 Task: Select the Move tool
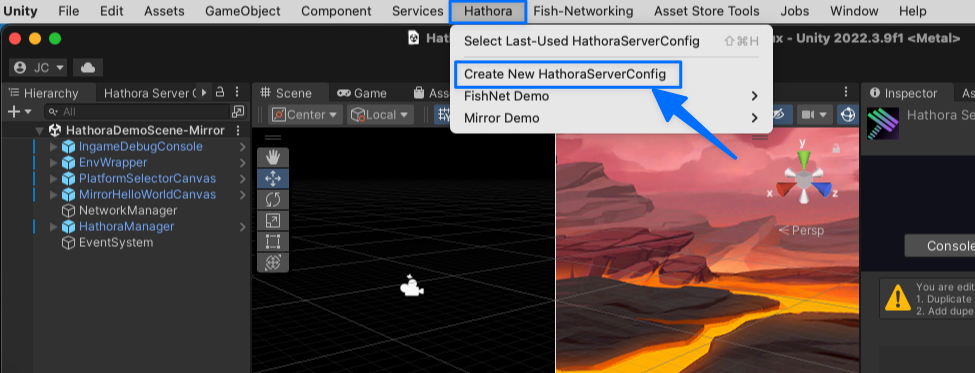[273, 179]
